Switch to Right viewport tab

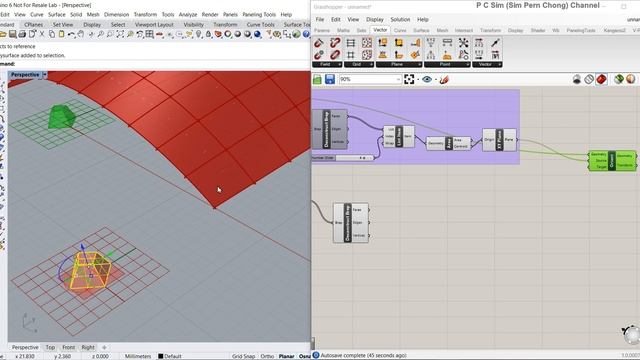pyautogui.click(x=88, y=347)
